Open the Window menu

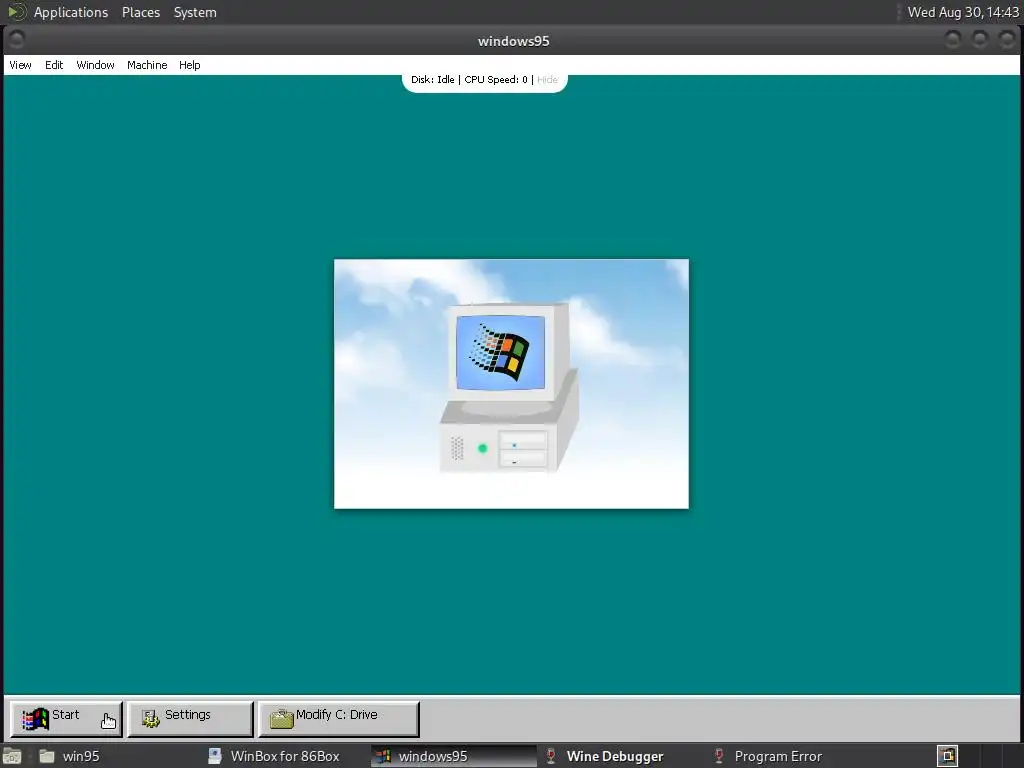[x=95, y=65]
